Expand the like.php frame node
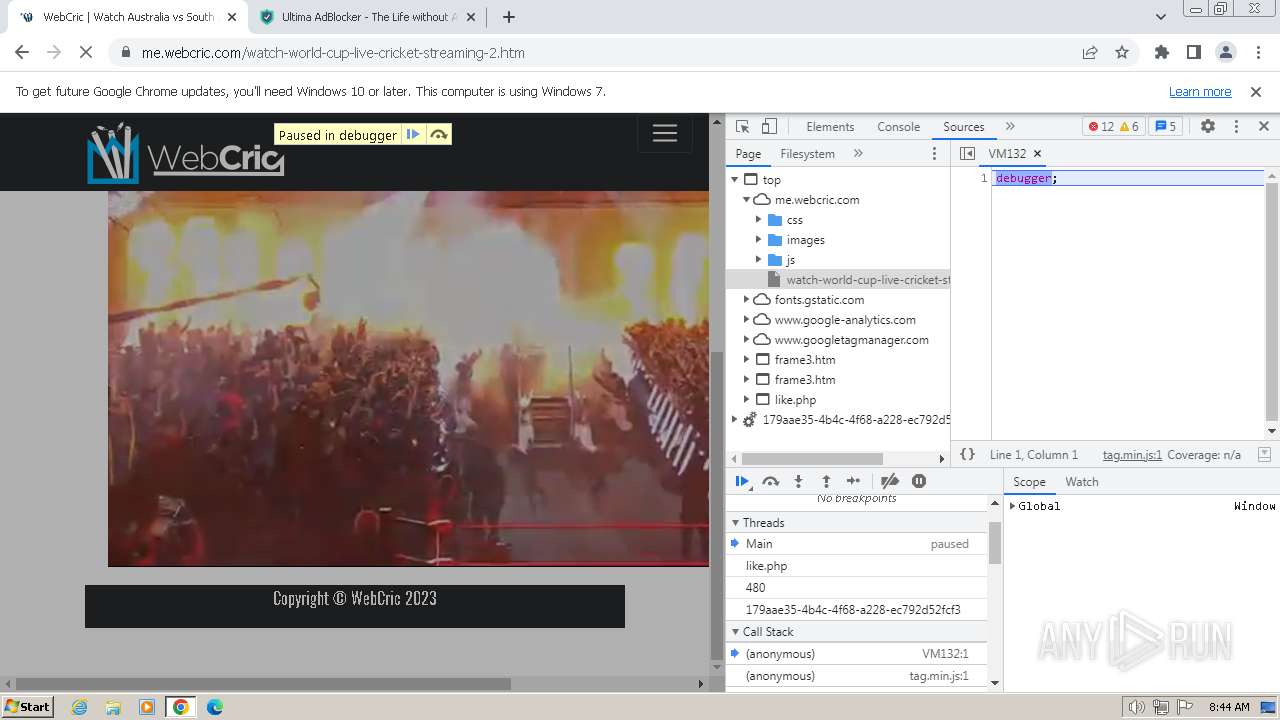This screenshot has width=1280, height=720. tap(746, 400)
